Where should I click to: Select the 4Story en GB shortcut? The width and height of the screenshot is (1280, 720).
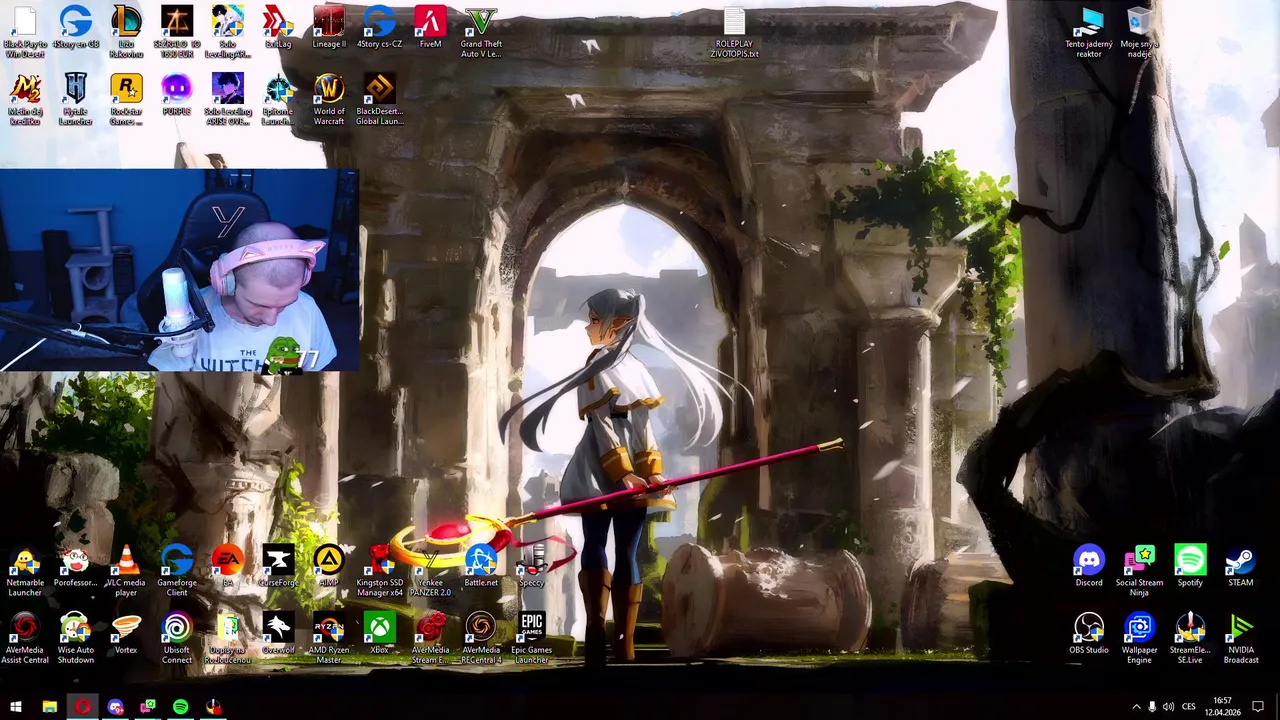pos(75,28)
